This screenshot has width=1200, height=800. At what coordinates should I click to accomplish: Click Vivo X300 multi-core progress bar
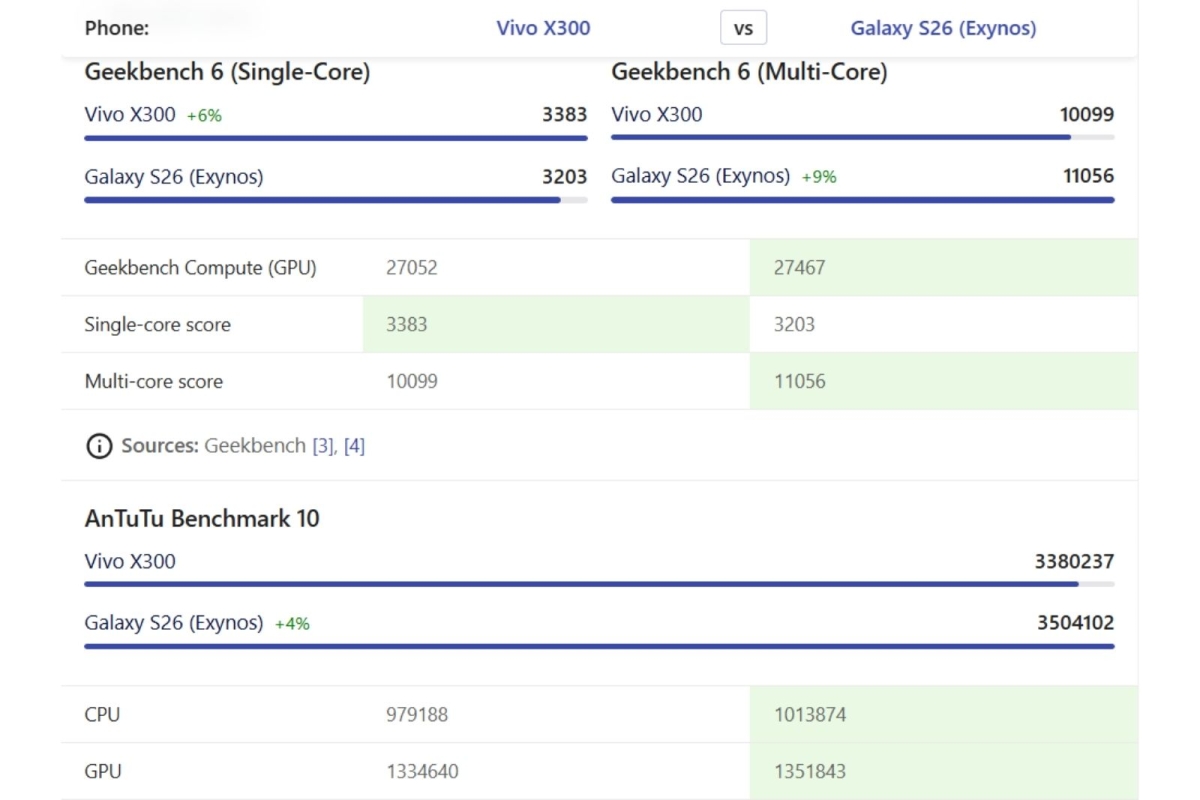point(862,137)
